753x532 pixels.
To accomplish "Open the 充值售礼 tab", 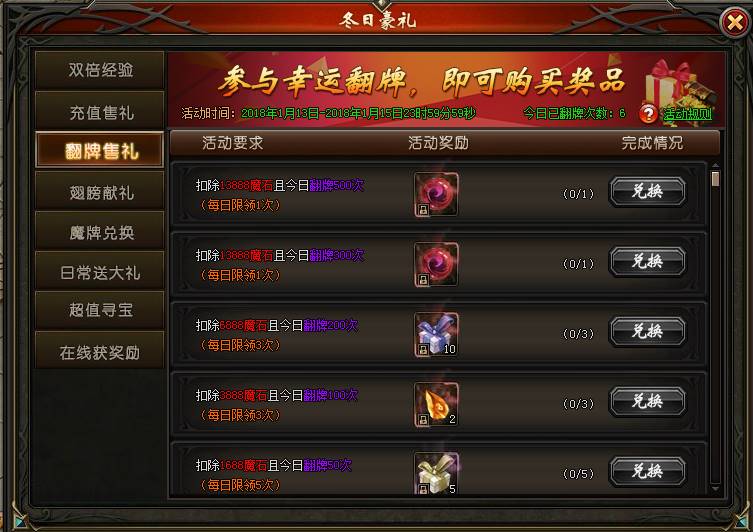I will click(x=100, y=112).
